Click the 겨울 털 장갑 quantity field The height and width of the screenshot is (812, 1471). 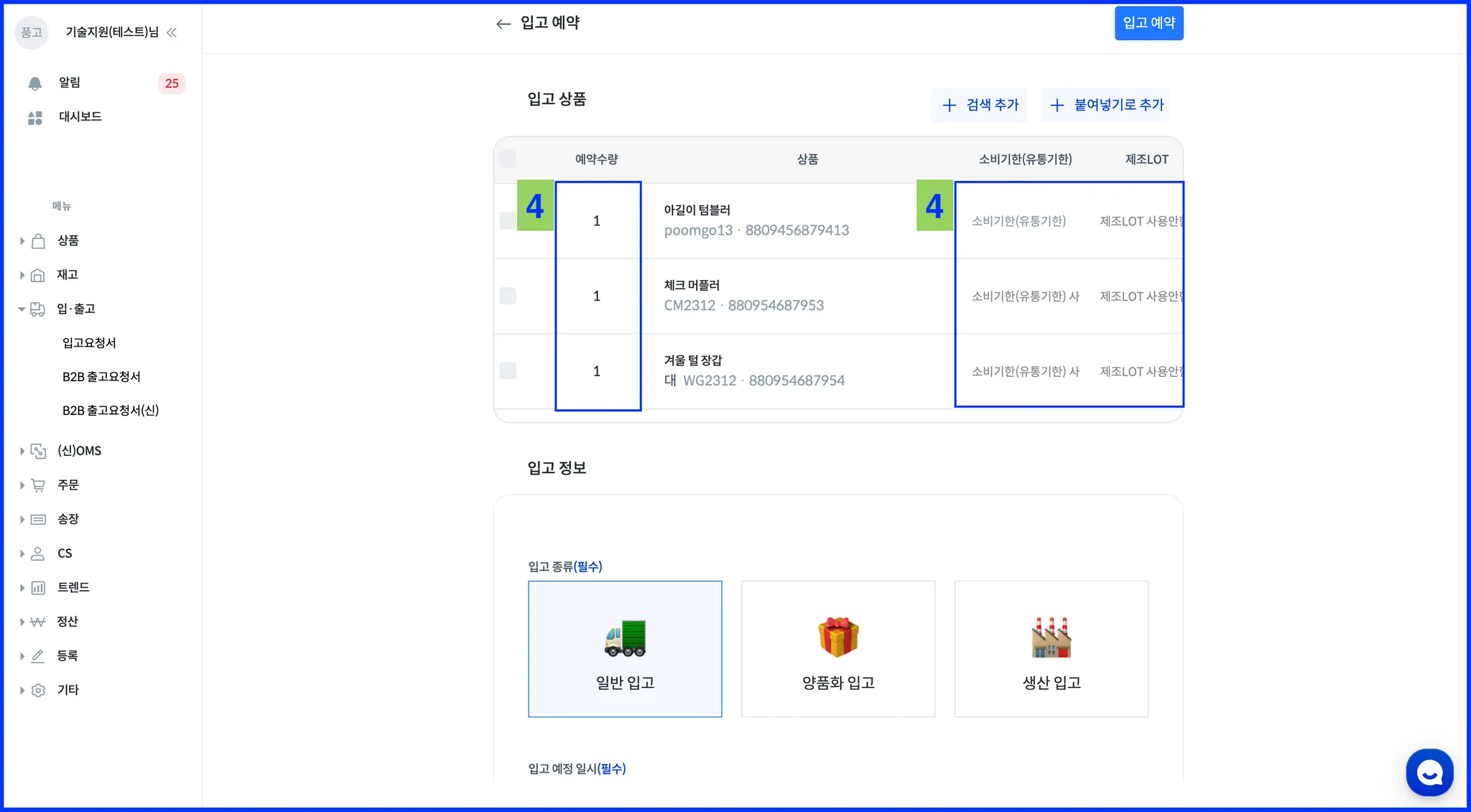[597, 371]
